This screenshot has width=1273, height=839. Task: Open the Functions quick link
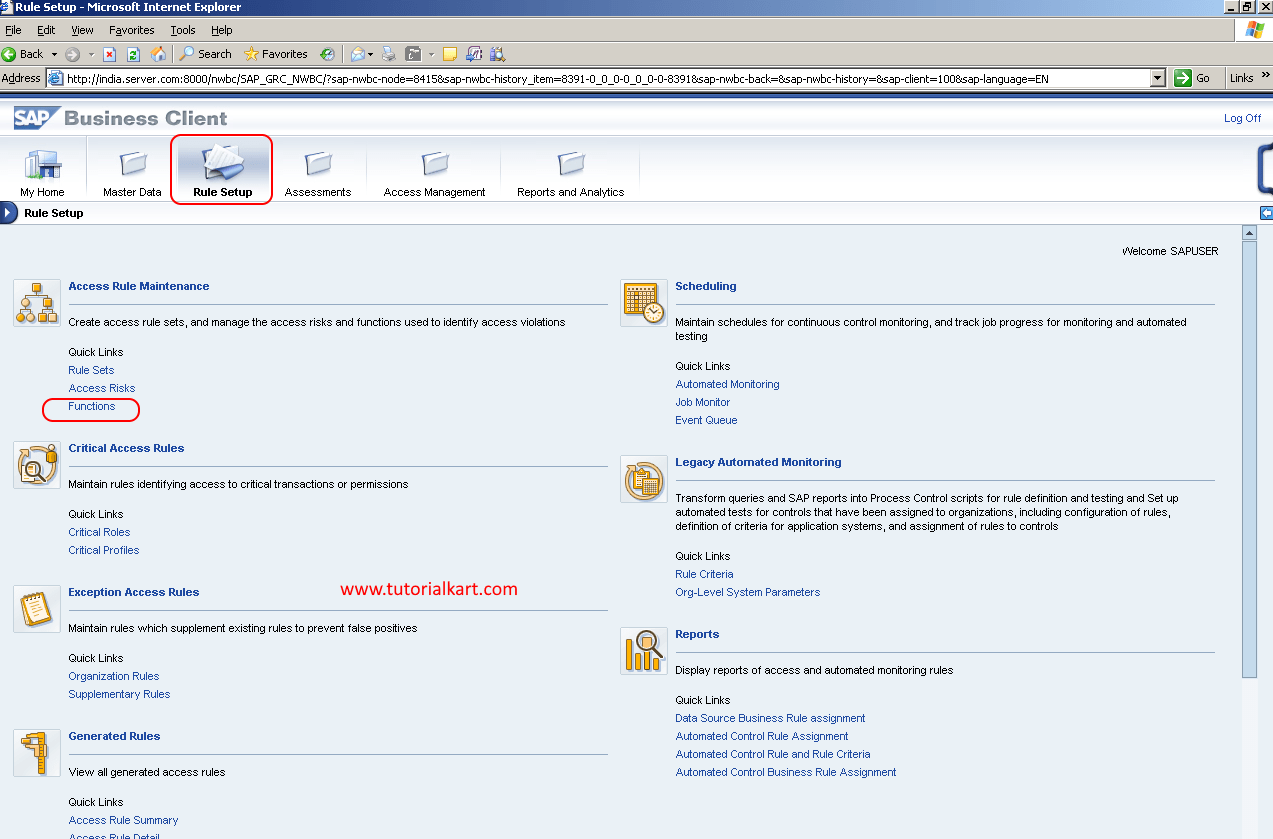[91, 406]
